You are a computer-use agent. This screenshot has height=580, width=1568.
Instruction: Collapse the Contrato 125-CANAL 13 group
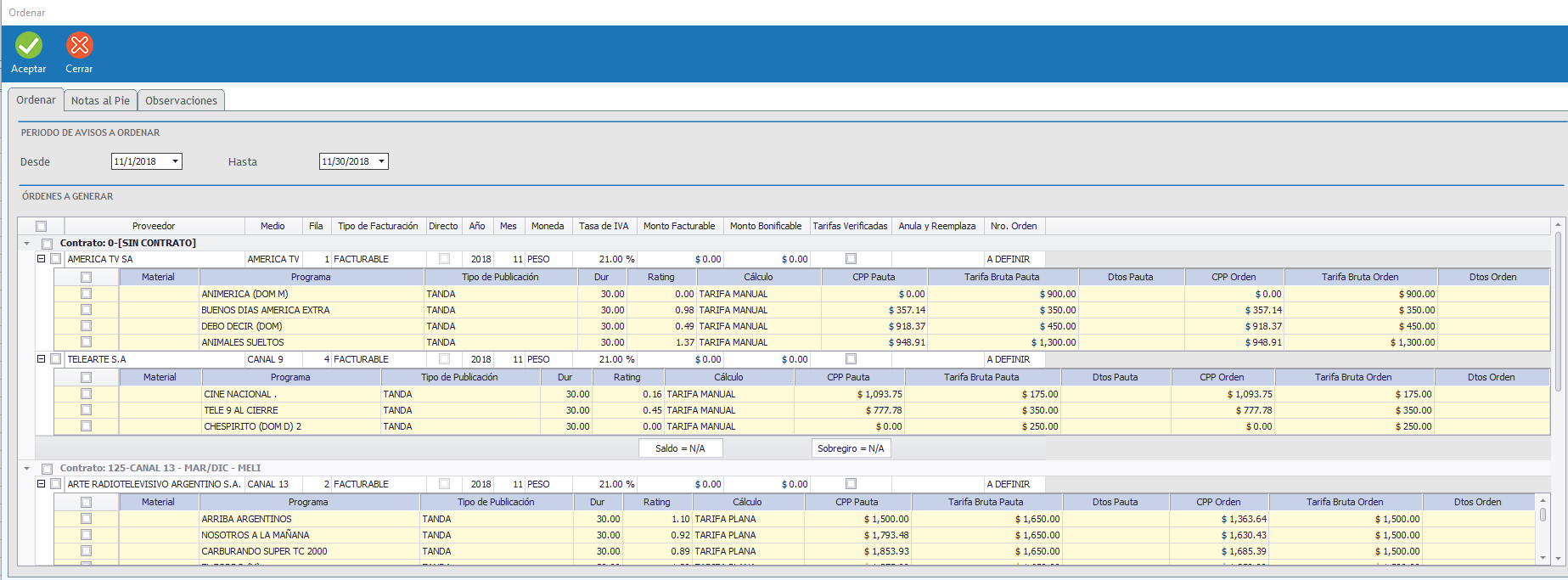click(x=27, y=469)
